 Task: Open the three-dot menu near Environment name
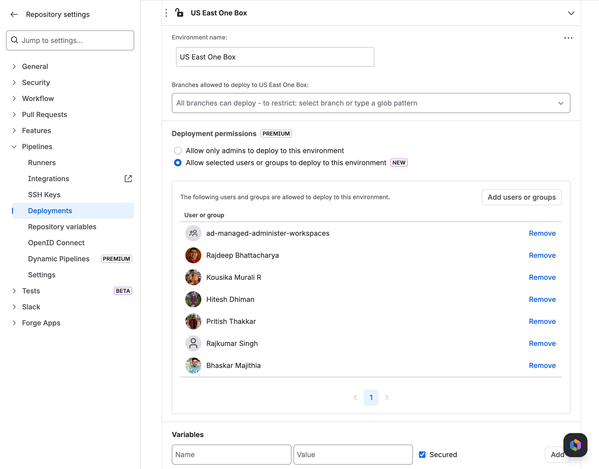click(x=568, y=38)
